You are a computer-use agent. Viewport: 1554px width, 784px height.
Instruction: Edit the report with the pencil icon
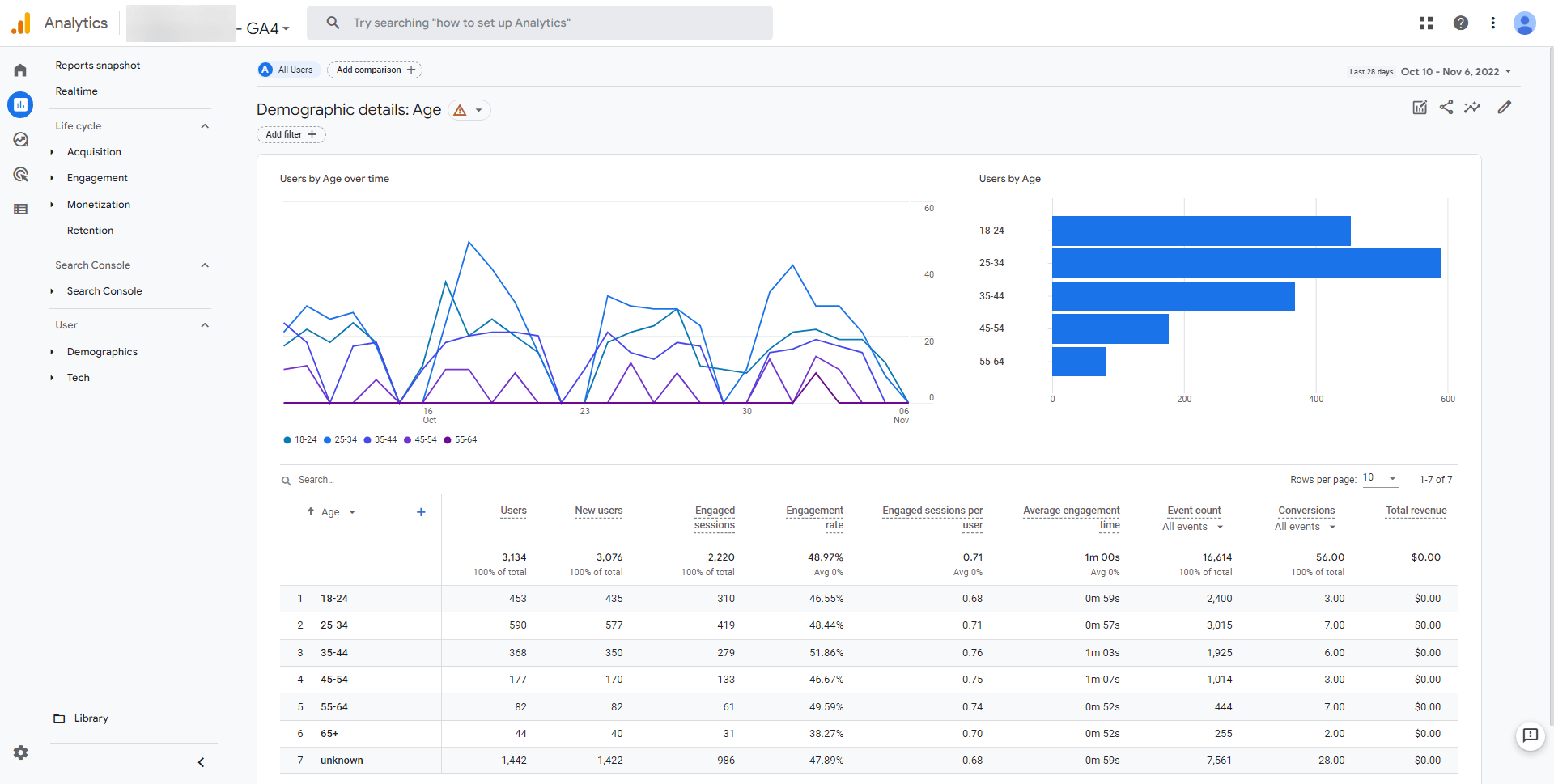click(x=1505, y=107)
